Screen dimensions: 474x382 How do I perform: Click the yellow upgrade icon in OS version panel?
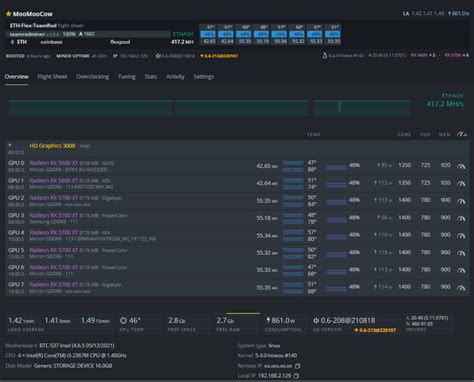[x=356, y=330]
